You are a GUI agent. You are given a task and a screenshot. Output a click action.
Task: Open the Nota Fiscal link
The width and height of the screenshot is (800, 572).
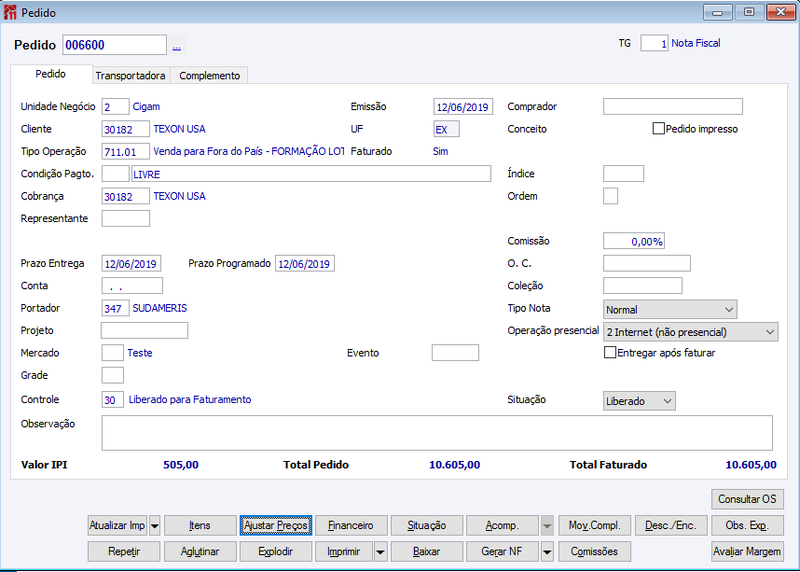[696, 43]
